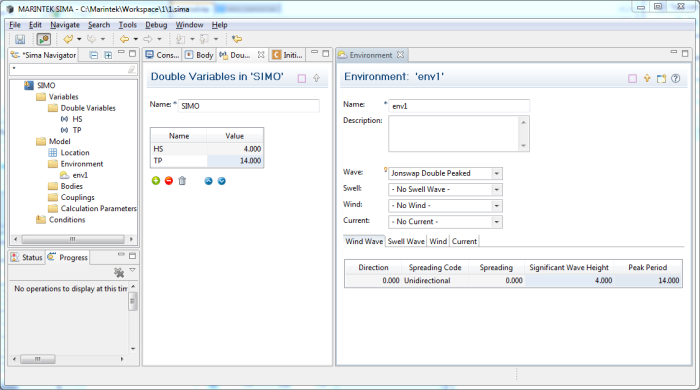Click the next annotation toolbar icon
The width and height of the screenshot is (700, 390).
[180, 39]
